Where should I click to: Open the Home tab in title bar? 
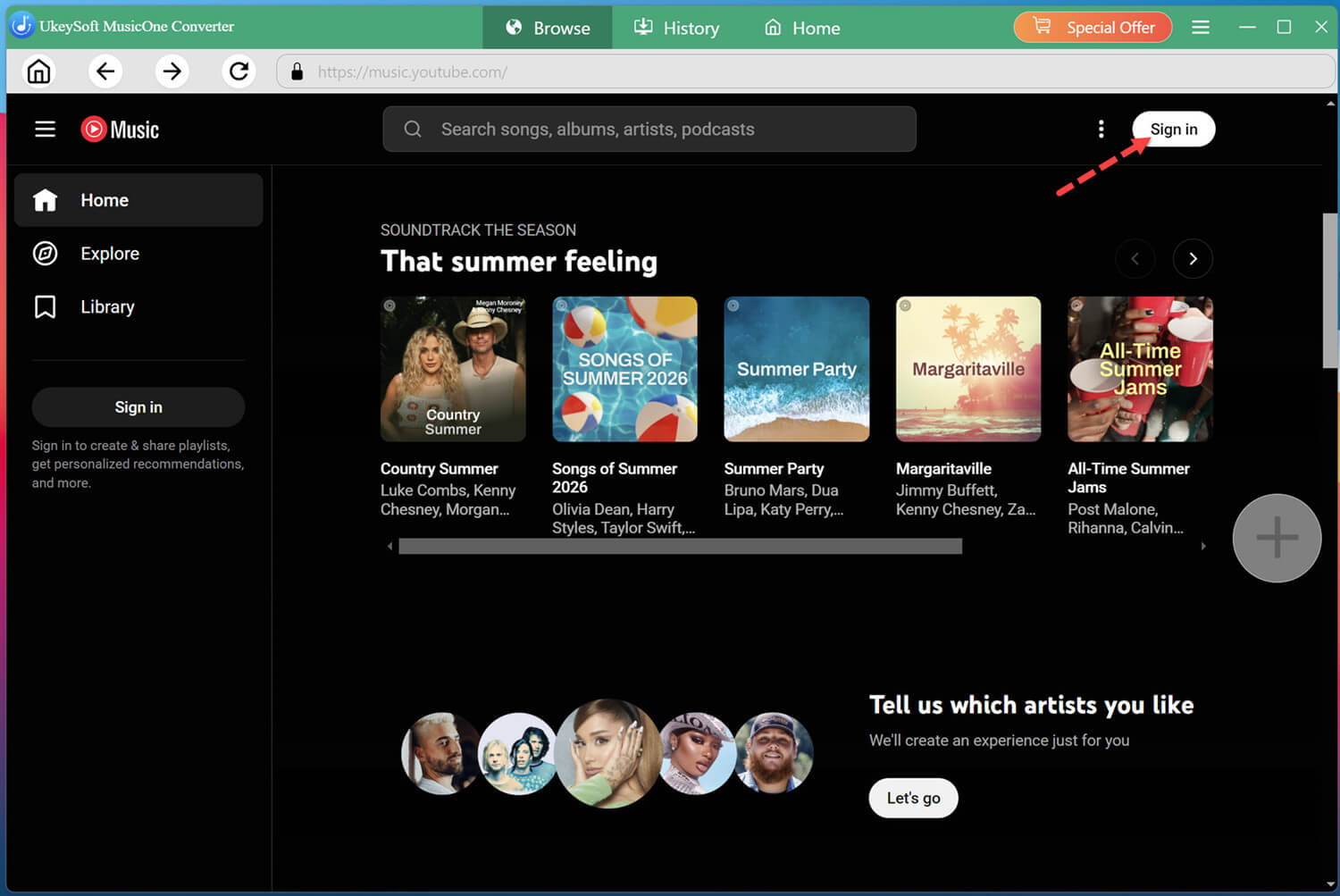(802, 28)
